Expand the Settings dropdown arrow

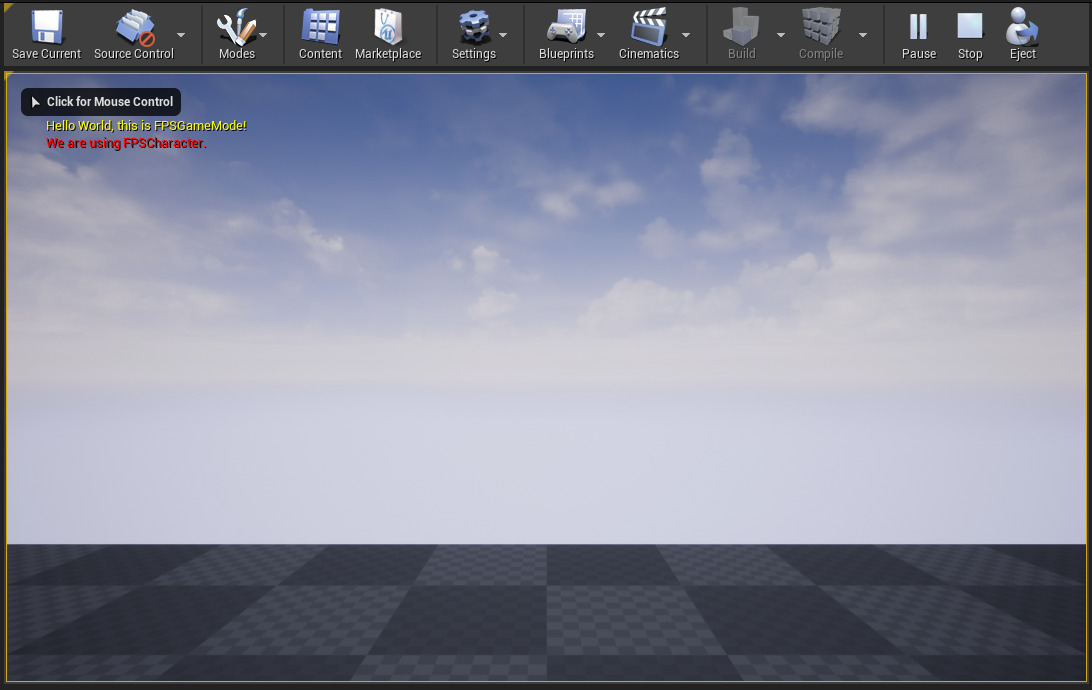click(503, 35)
